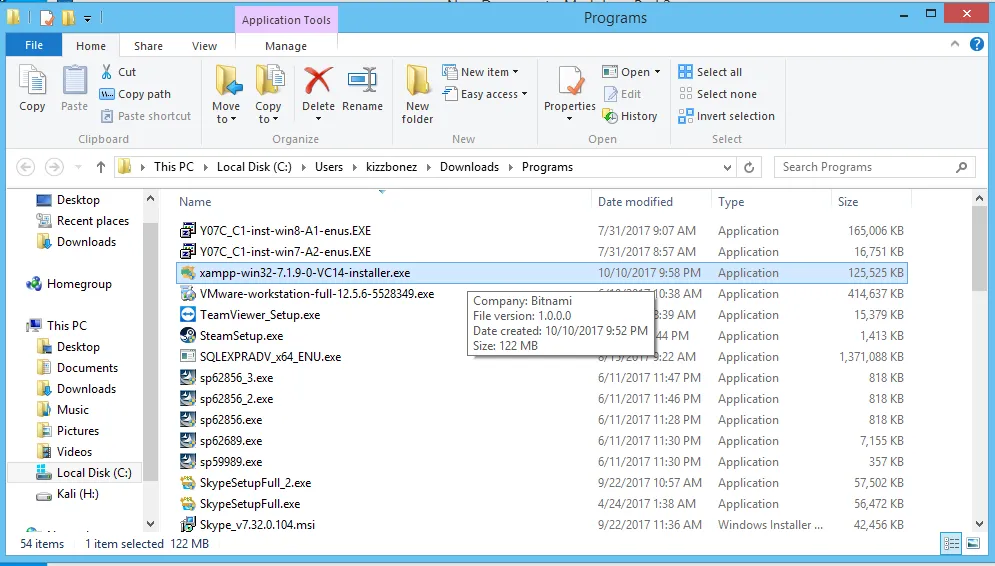Image resolution: width=995 pixels, height=566 pixels.
Task: Go up one folder level
Action: (x=100, y=167)
